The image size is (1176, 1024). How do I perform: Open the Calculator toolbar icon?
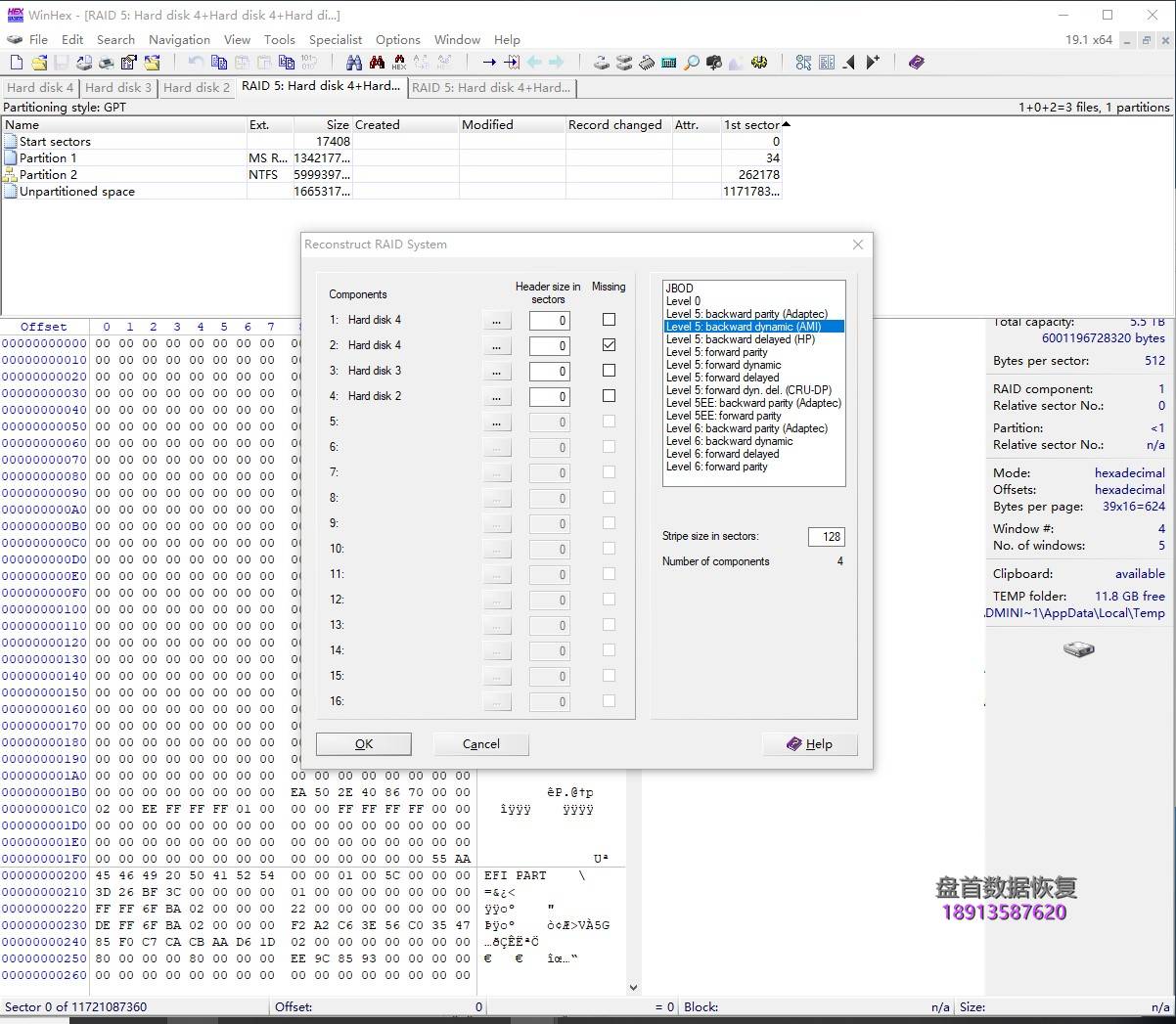pyautogui.click(x=669, y=62)
